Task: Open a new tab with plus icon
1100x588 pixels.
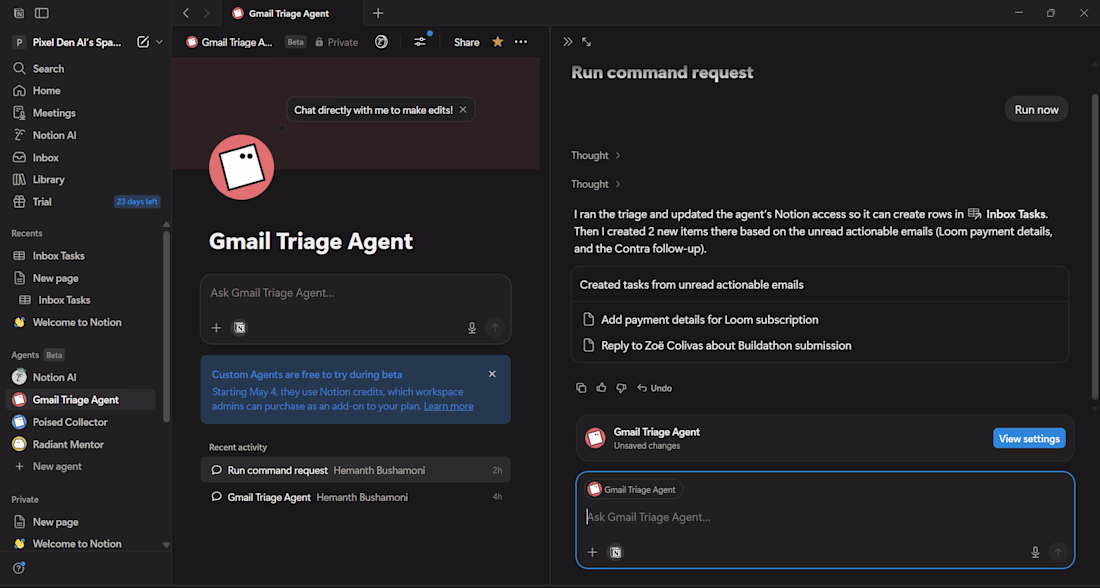Action: (x=378, y=13)
